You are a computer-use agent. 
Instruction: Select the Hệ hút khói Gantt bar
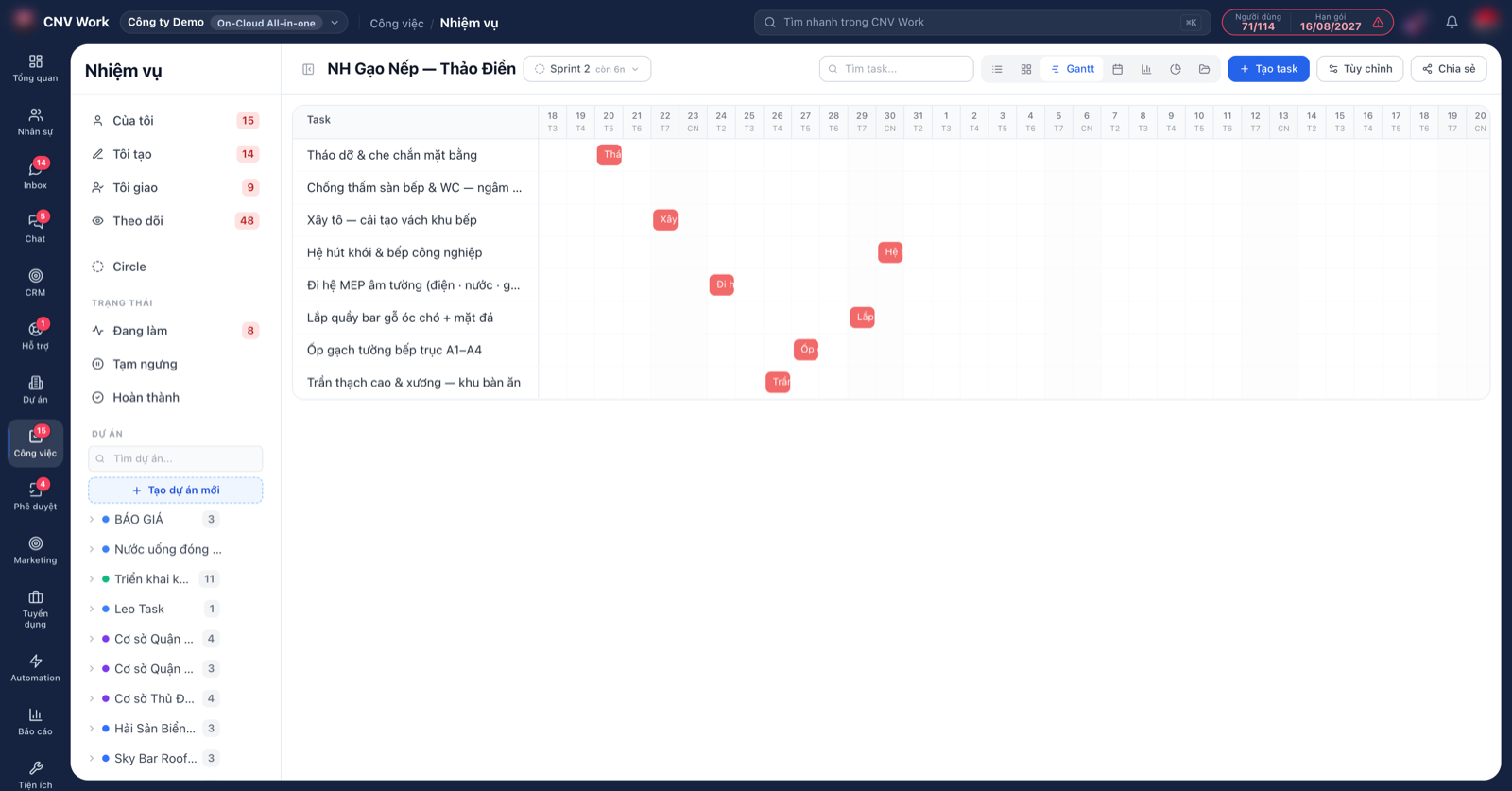(890, 252)
